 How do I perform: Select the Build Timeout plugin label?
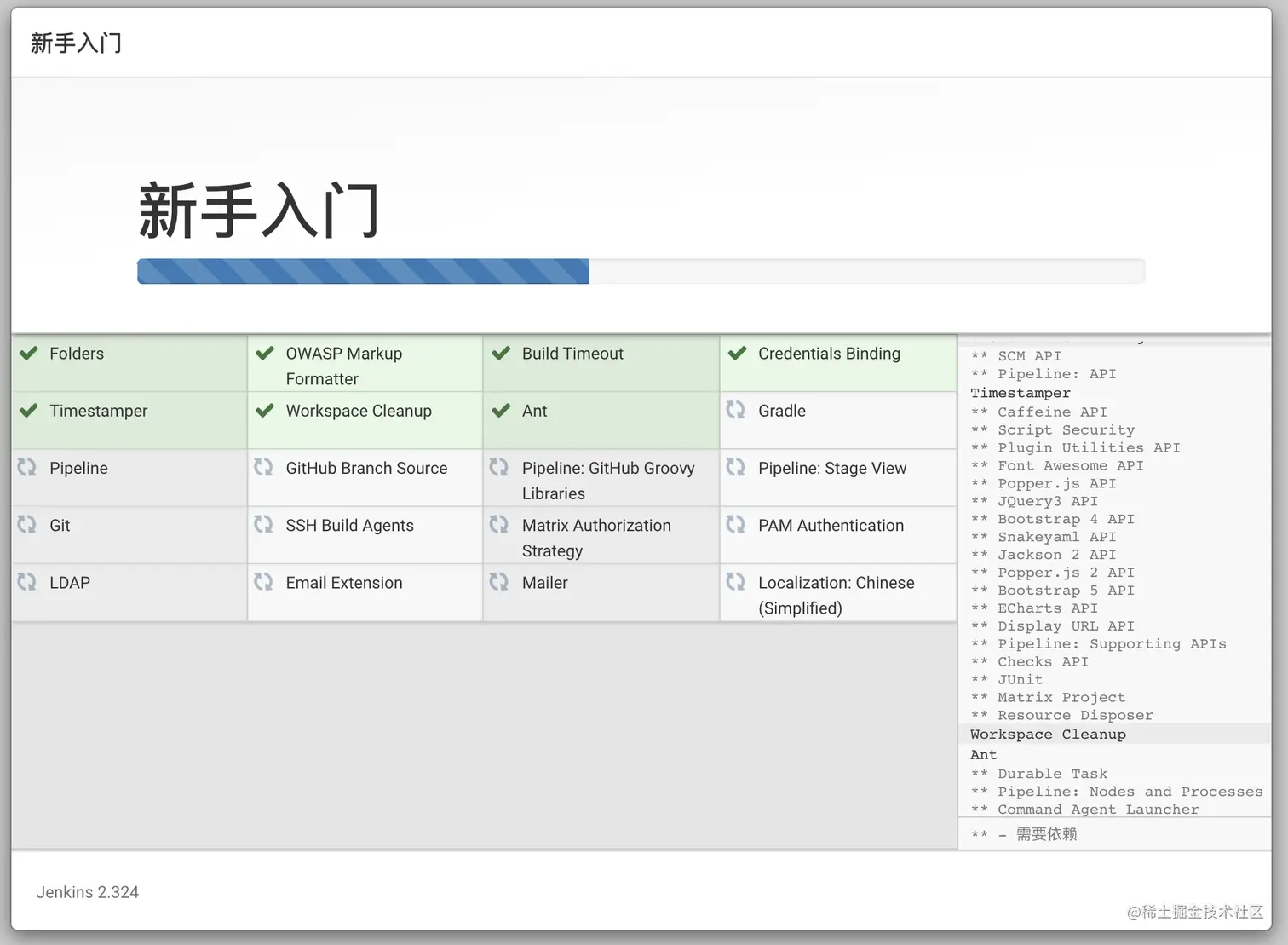(572, 354)
